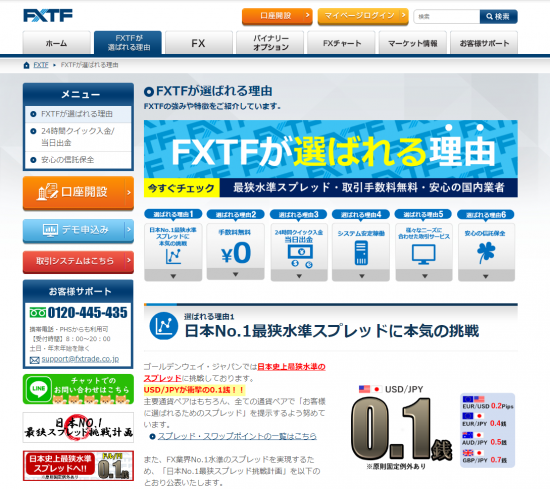This screenshot has width=550, height=489.
Task: Click the large 0.1銭 spread graphic
Action: pos(401,429)
